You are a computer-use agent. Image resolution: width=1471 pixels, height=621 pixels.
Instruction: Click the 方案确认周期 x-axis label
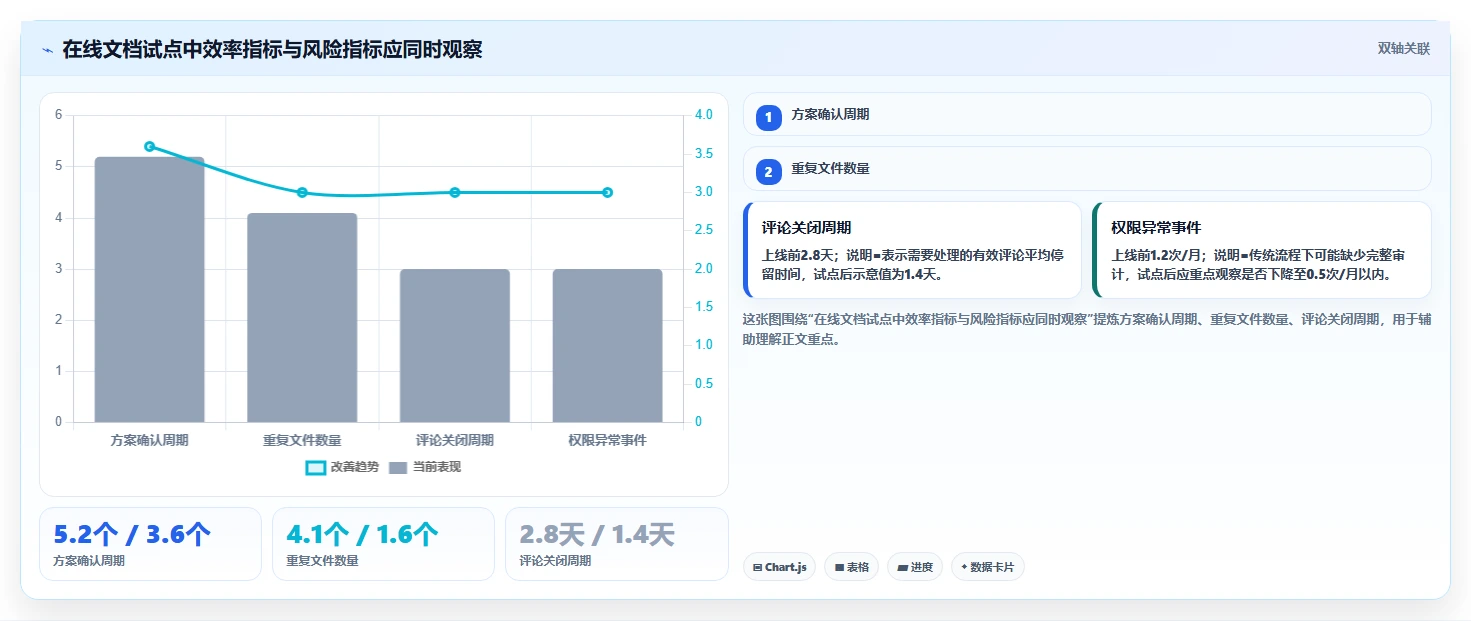[x=149, y=440]
